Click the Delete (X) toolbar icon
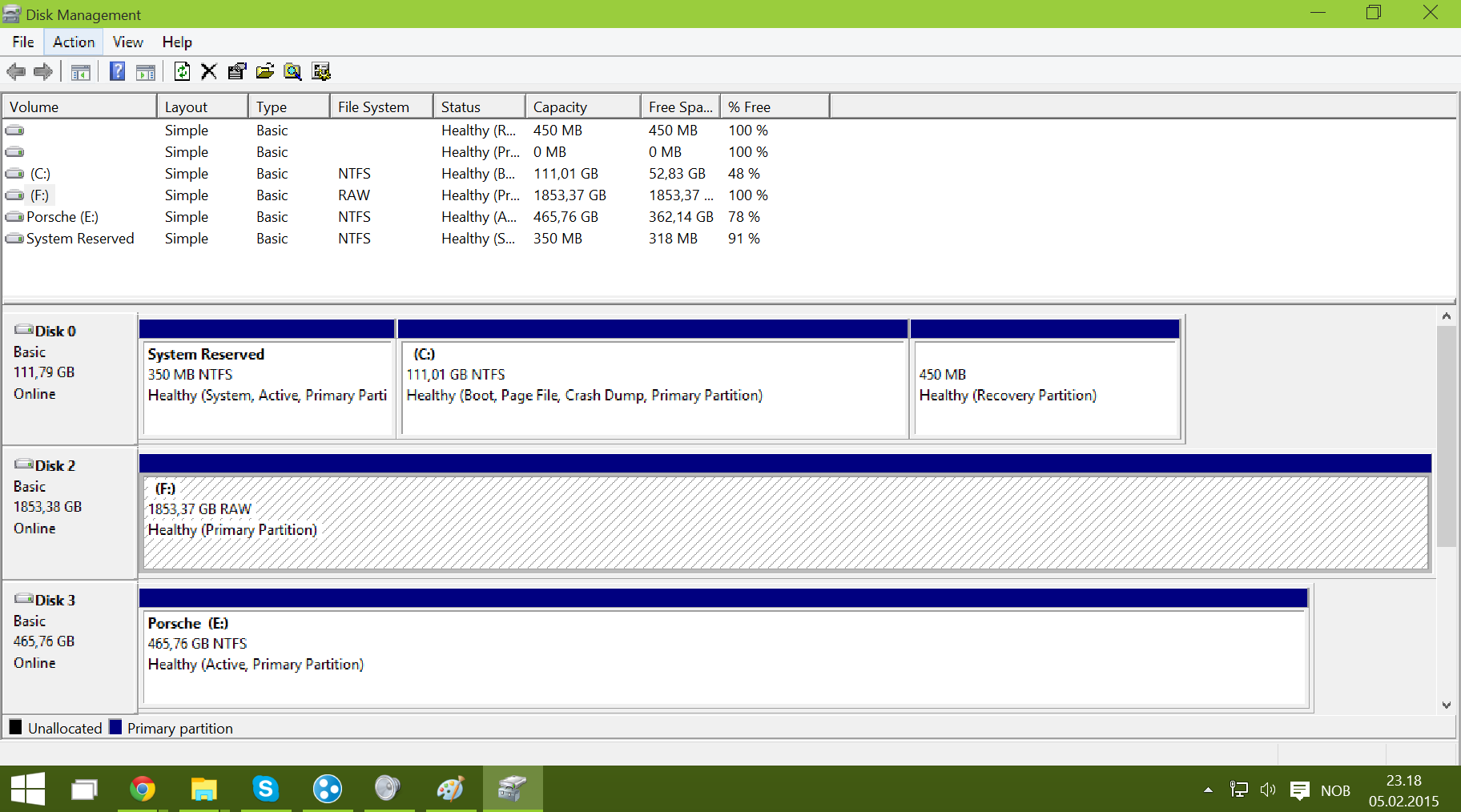Viewport: 1461px width, 812px height. pyautogui.click(x=209, y=72)
